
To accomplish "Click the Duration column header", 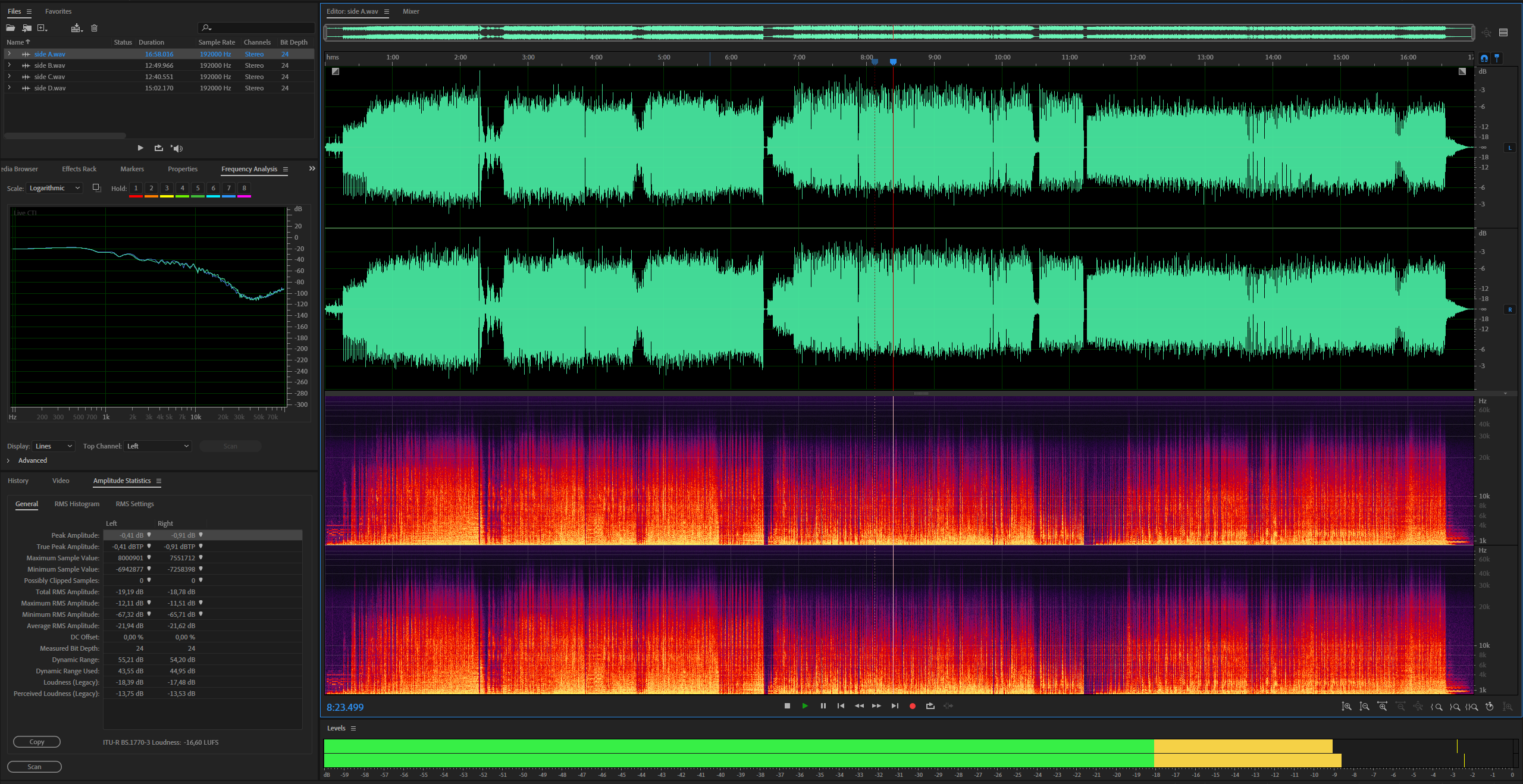I will pyautogui.click(x=151, y=42).
